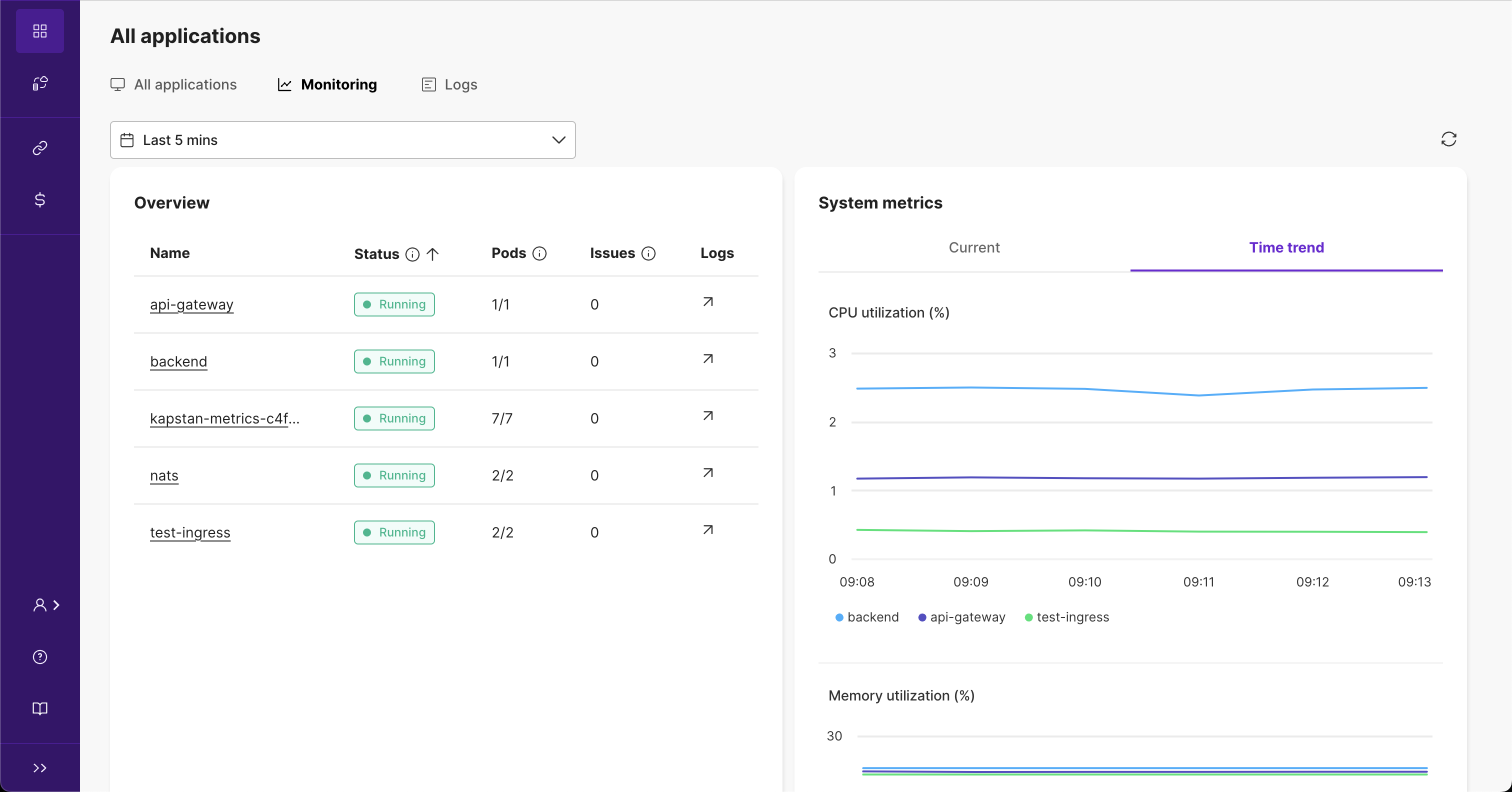1512x792 pixels.
Task: Open the Last 5 mins time range dropdown
Action: coord(343,139)
